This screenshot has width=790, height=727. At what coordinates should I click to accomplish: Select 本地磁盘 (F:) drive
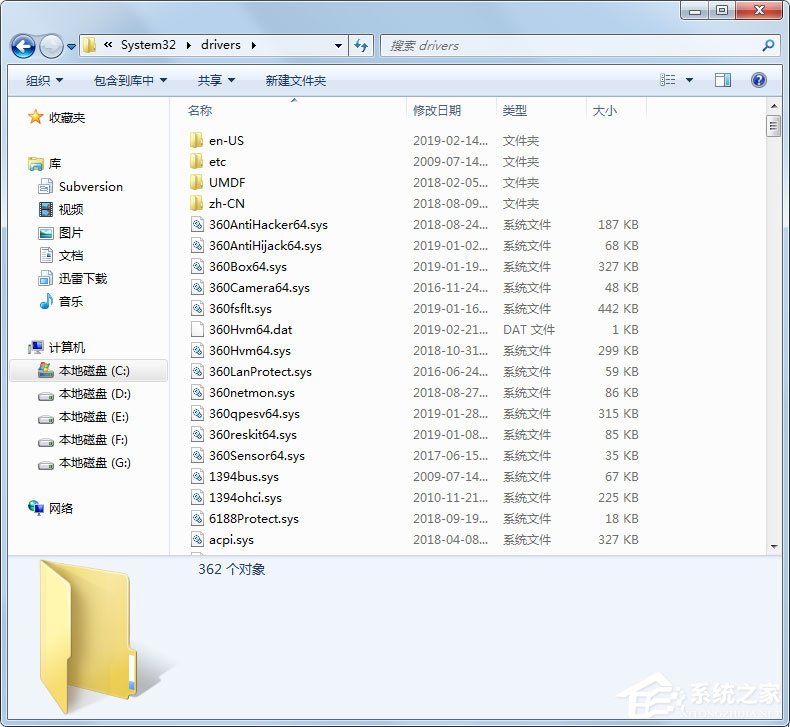pos(93,440)
